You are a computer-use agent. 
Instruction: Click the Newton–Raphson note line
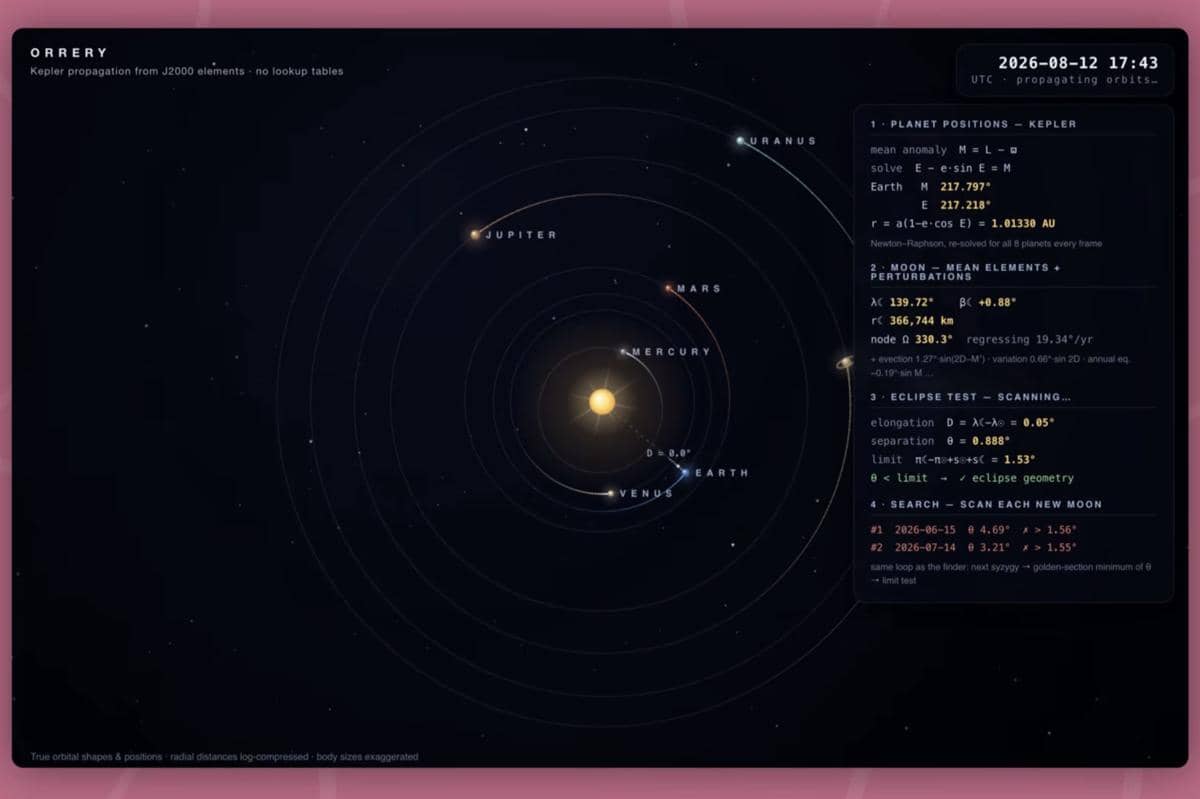[986, 243]
